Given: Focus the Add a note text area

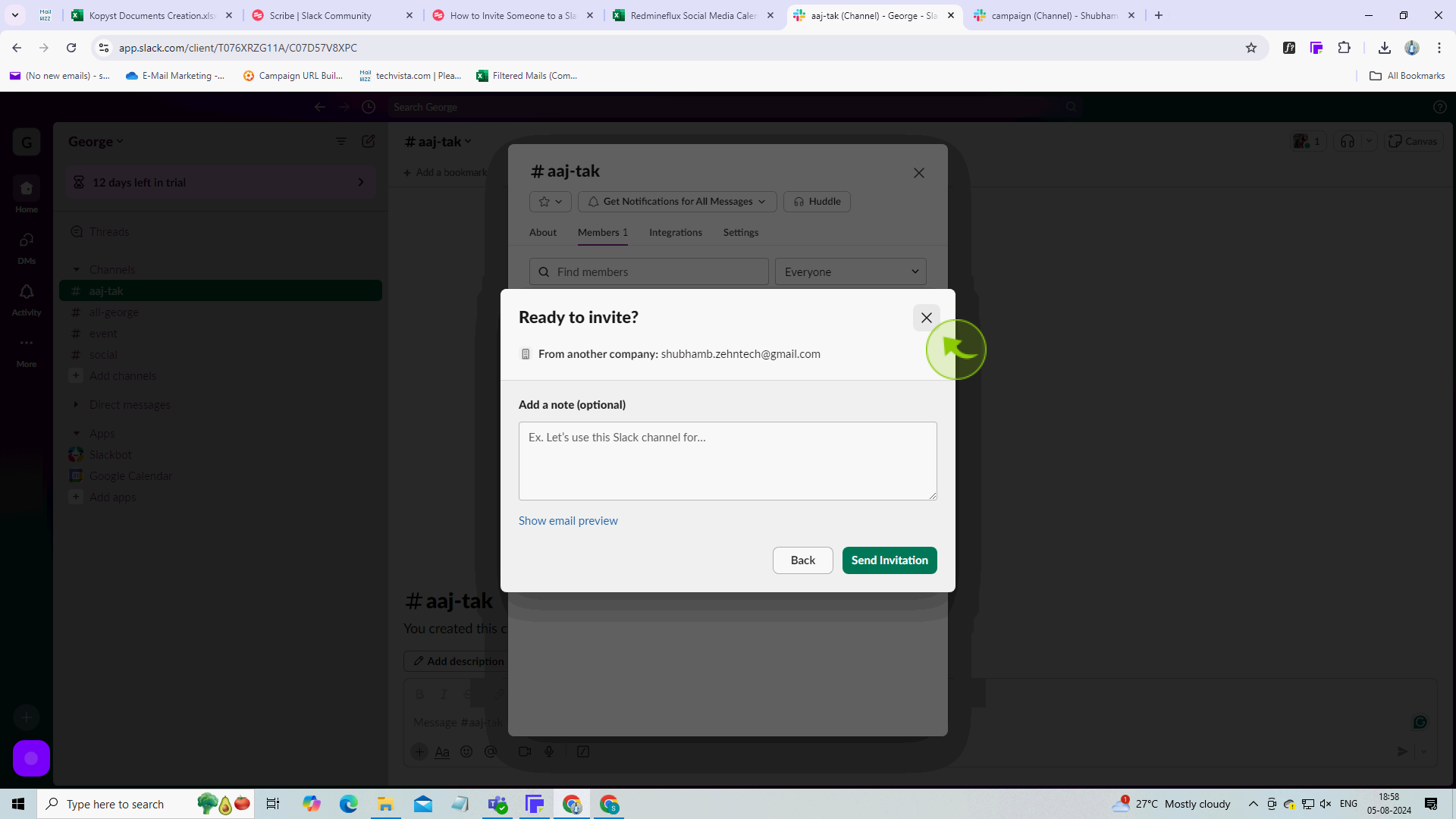Looking at the screenshot, I should pos(727,461).
